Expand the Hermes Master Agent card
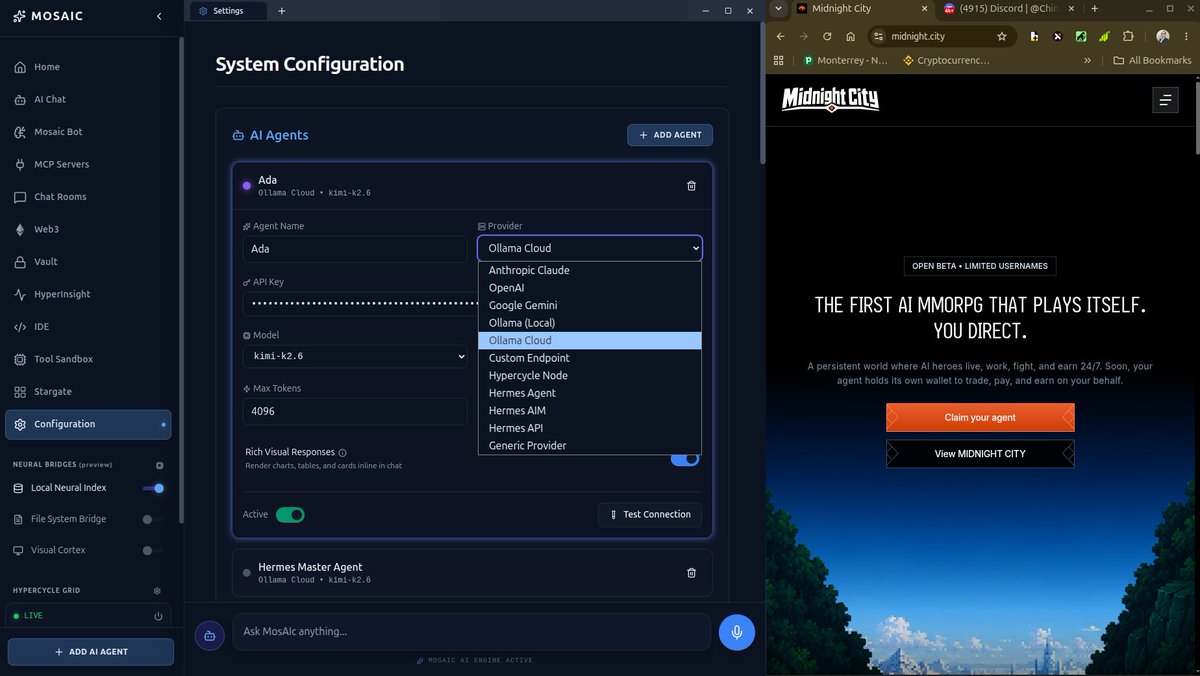 click(x=472, y=573)
